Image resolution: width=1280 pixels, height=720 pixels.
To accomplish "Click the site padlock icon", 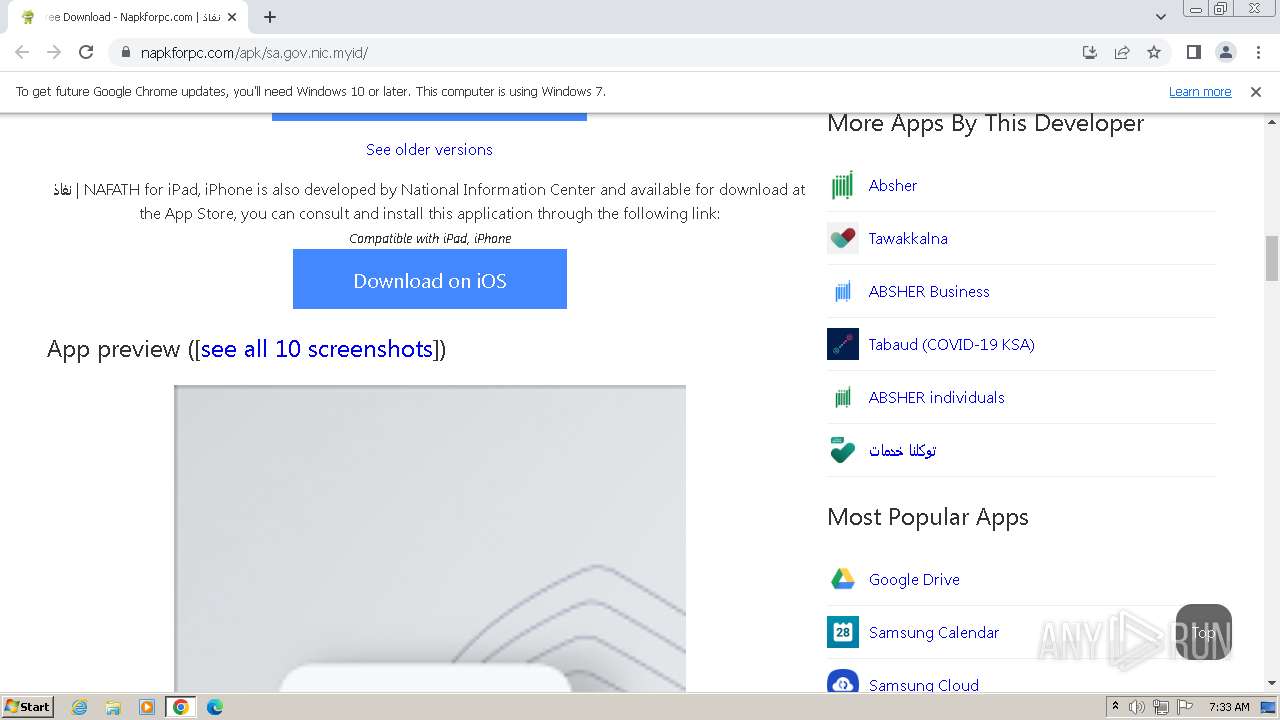I will [126, 53].
